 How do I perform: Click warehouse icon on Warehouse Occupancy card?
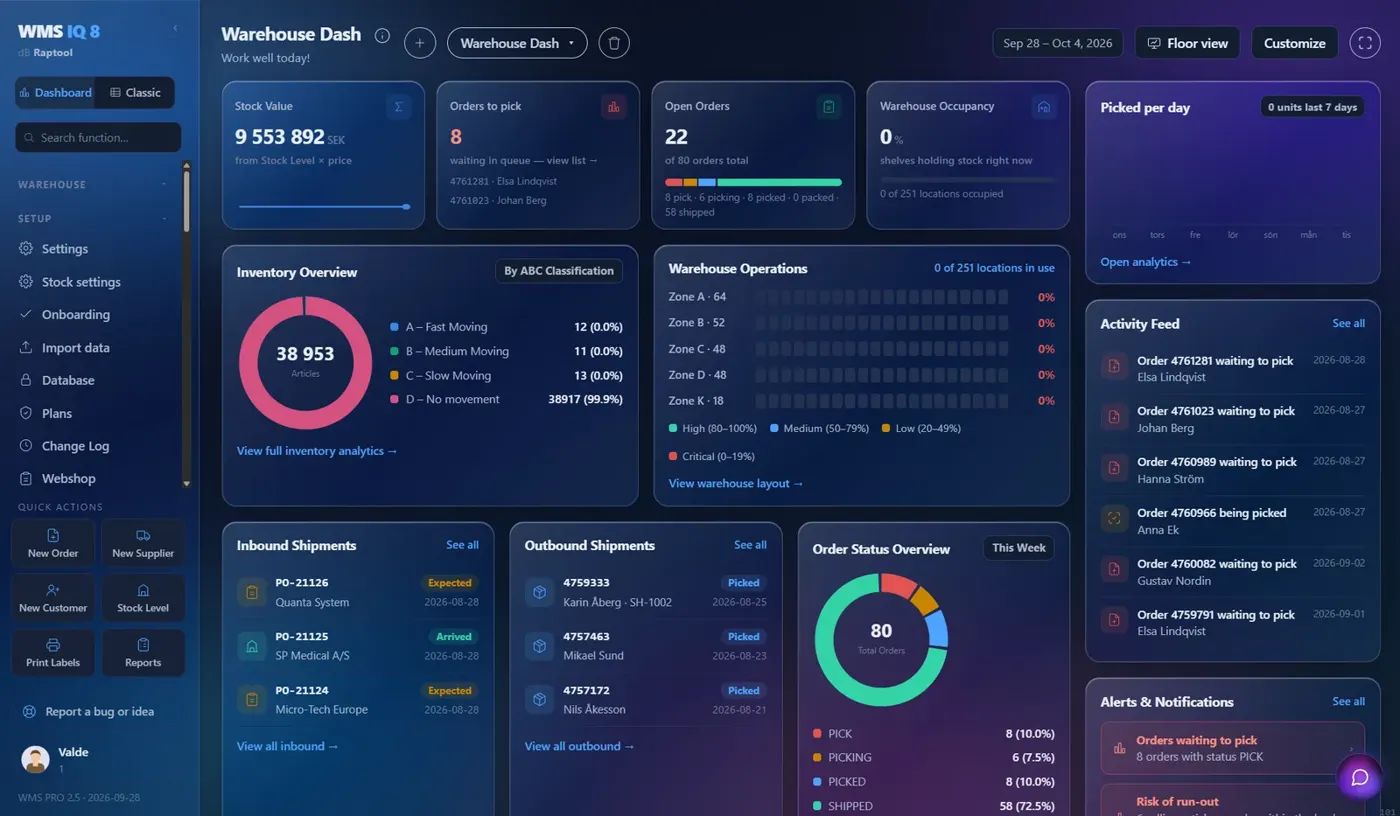click(x=1044, y=107)
